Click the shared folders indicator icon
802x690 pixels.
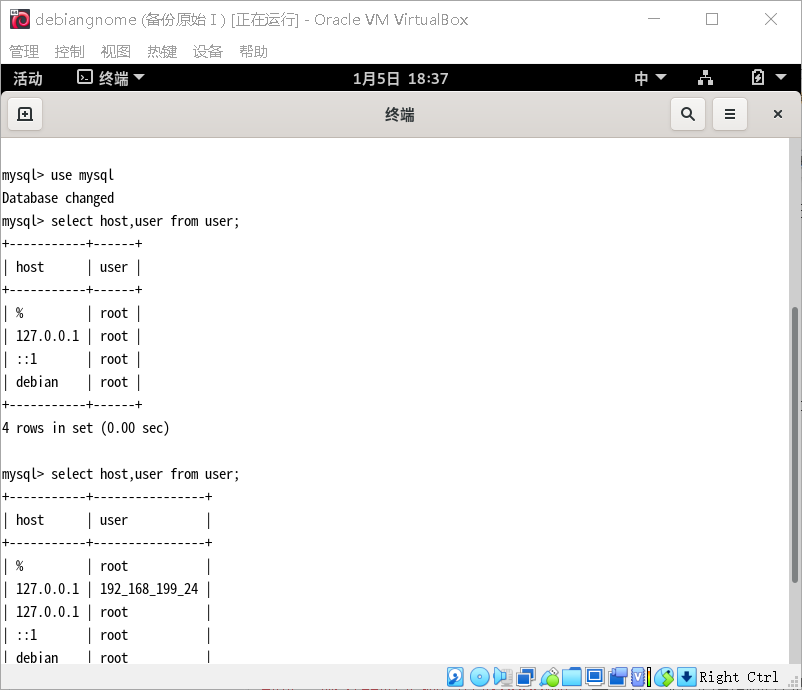click(x=572, y=677)
